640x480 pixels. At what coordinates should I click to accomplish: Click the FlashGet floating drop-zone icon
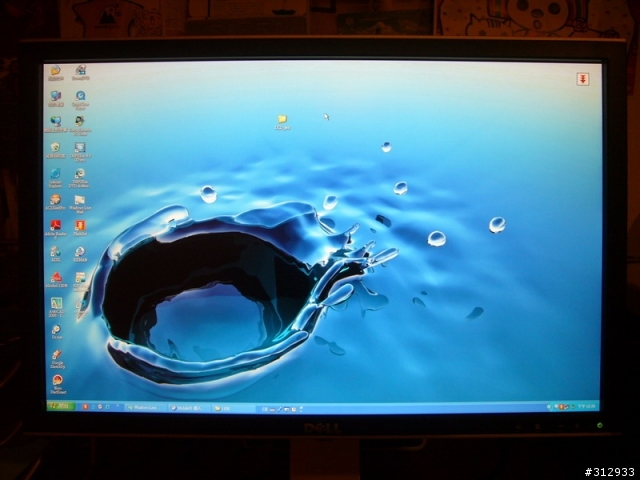(x=583, y=79)
